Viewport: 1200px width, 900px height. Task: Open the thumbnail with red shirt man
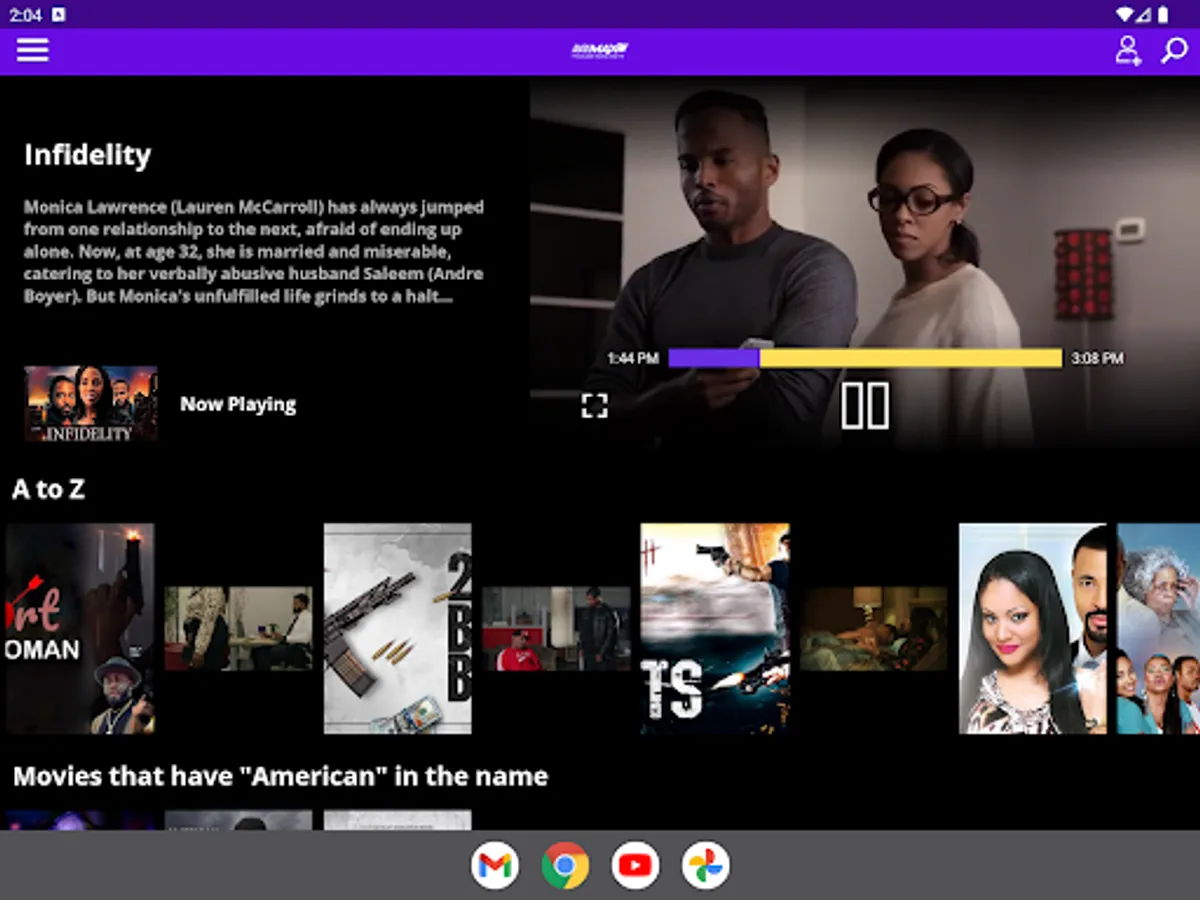[x=556, y=629]
